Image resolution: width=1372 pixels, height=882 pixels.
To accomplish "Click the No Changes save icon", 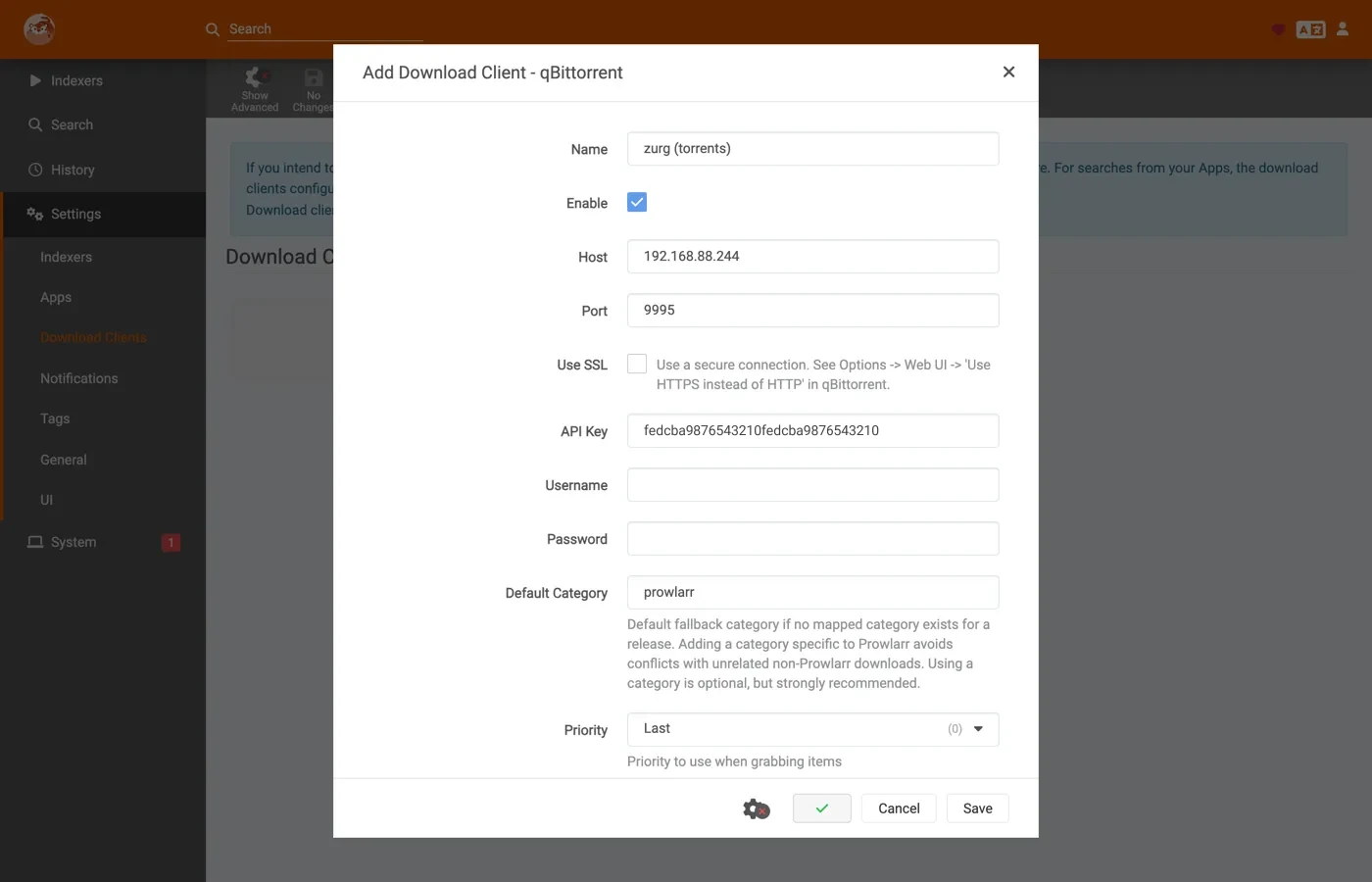I will click(x=314, y=89).
